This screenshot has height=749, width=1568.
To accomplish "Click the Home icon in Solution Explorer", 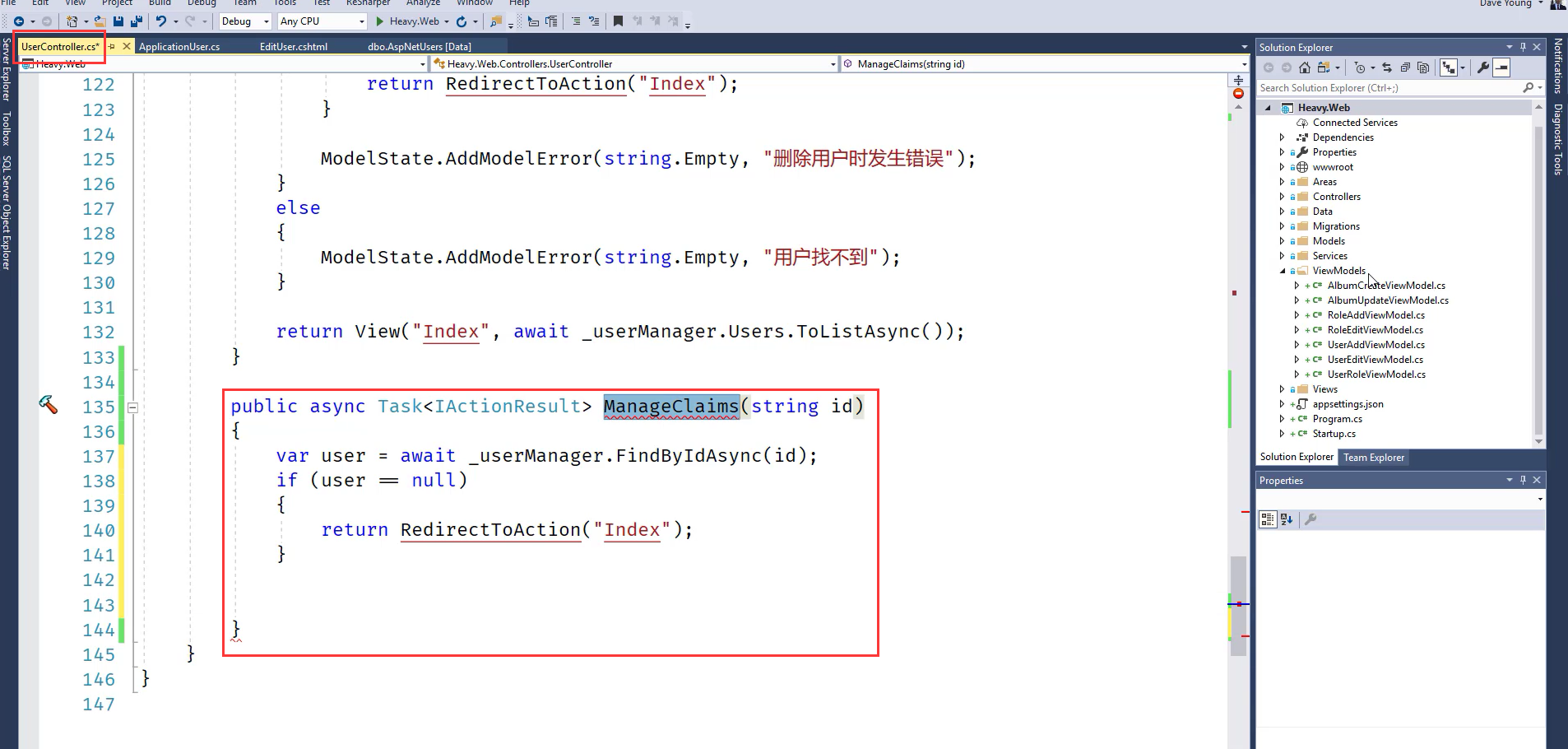I will (1305, 67).
